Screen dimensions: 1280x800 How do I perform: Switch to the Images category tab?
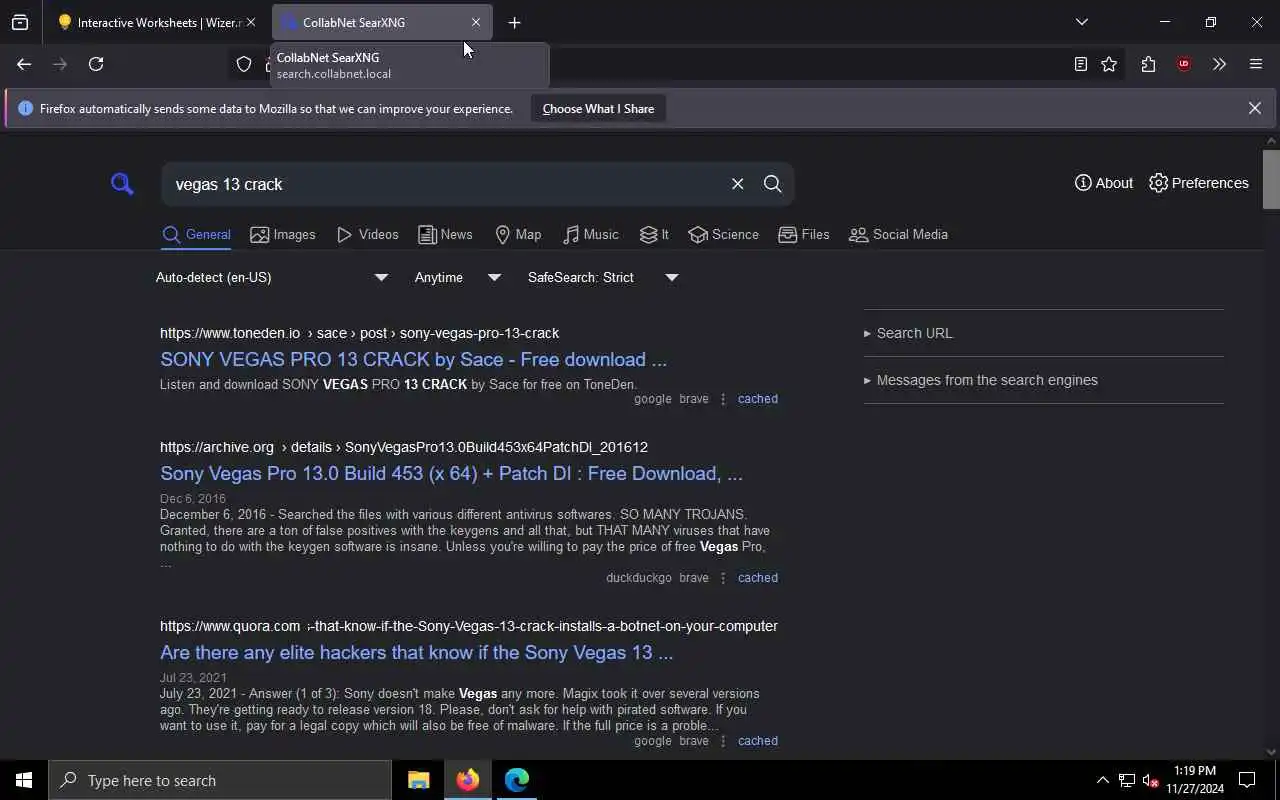(x=283, y=234)
